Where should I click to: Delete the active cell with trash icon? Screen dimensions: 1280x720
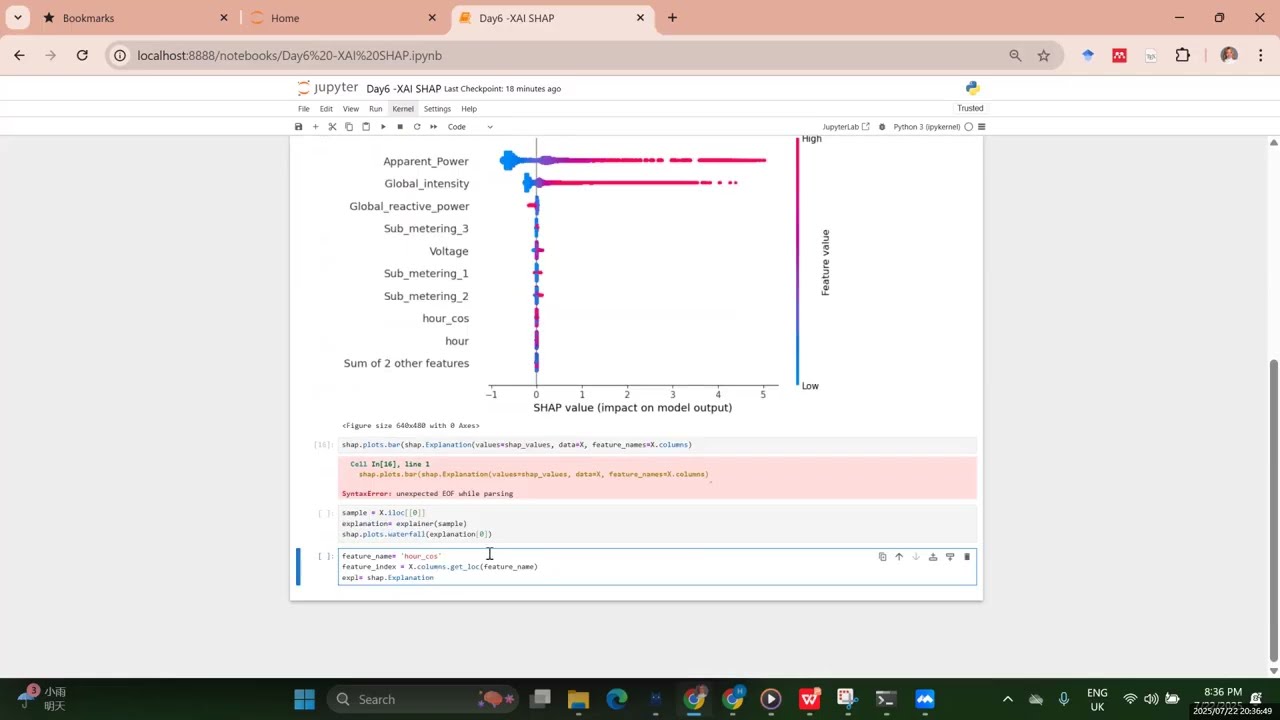(967, 557)
